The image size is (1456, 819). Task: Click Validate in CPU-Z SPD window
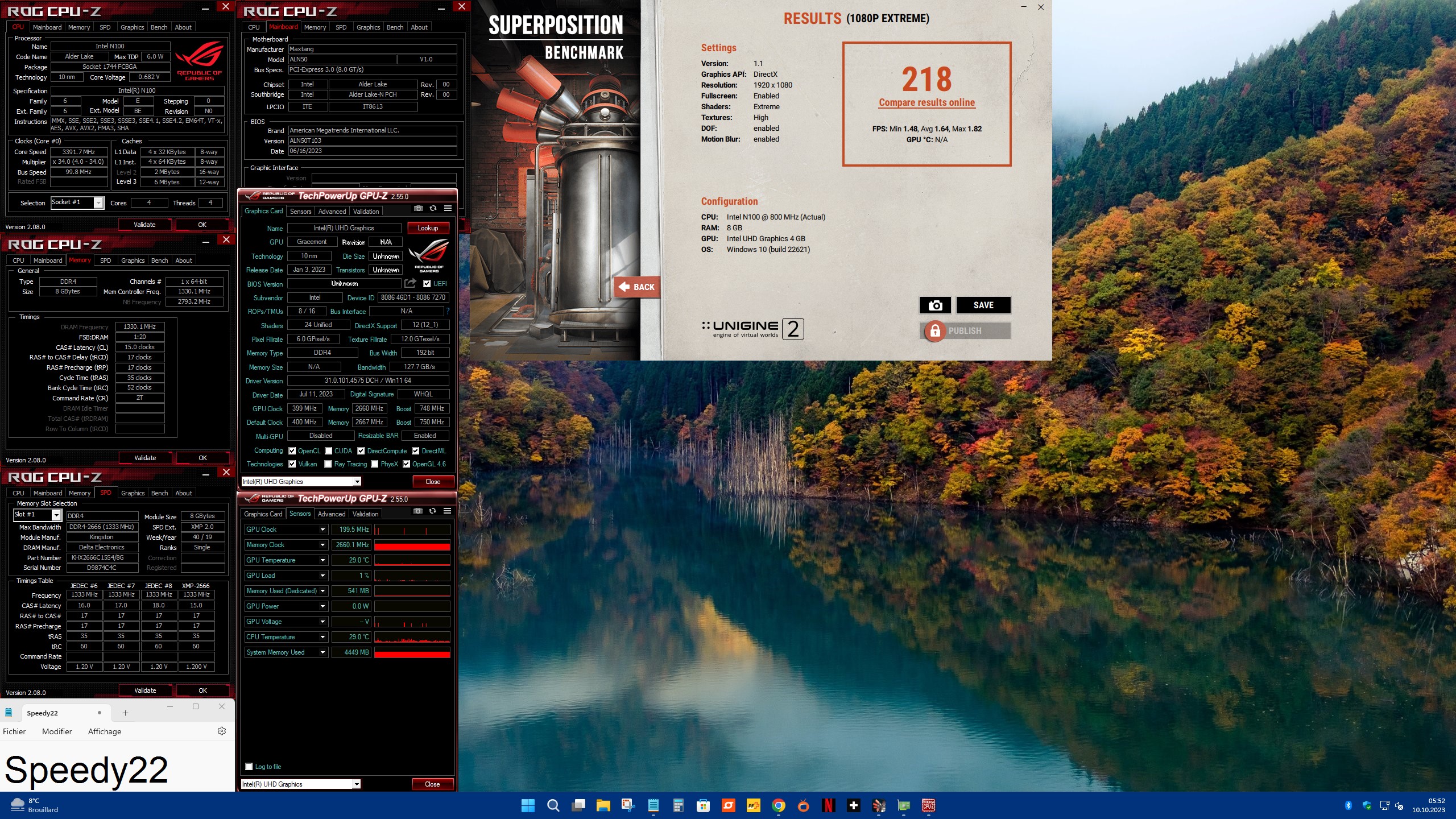pyautogui.click(x=145, y=690)
